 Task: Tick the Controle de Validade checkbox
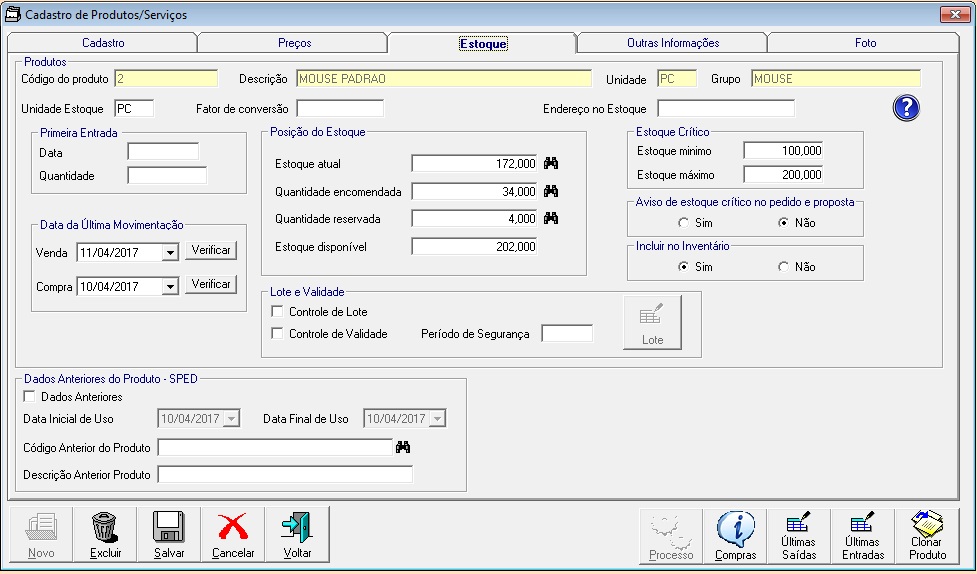pos(278,334)
